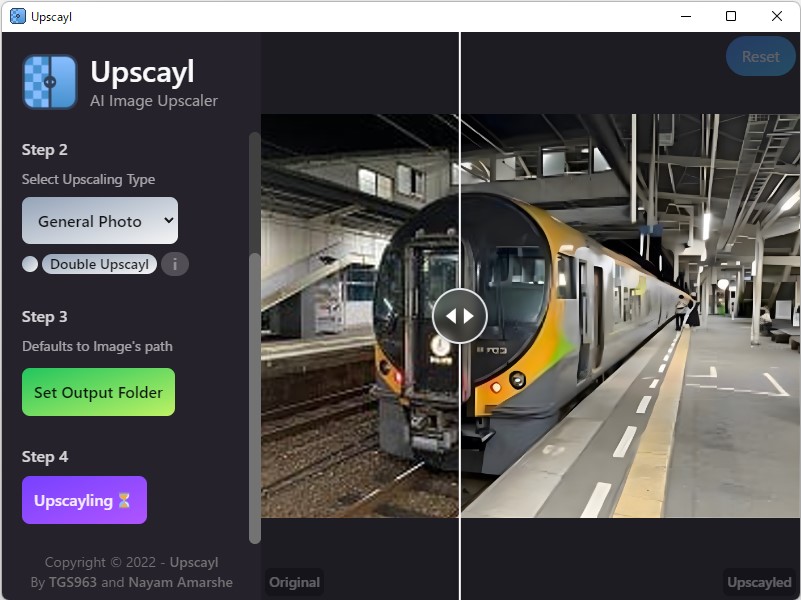Click the Select Upscaling Type text
Viewport: 801px width, 600px height.
point(88,179)
